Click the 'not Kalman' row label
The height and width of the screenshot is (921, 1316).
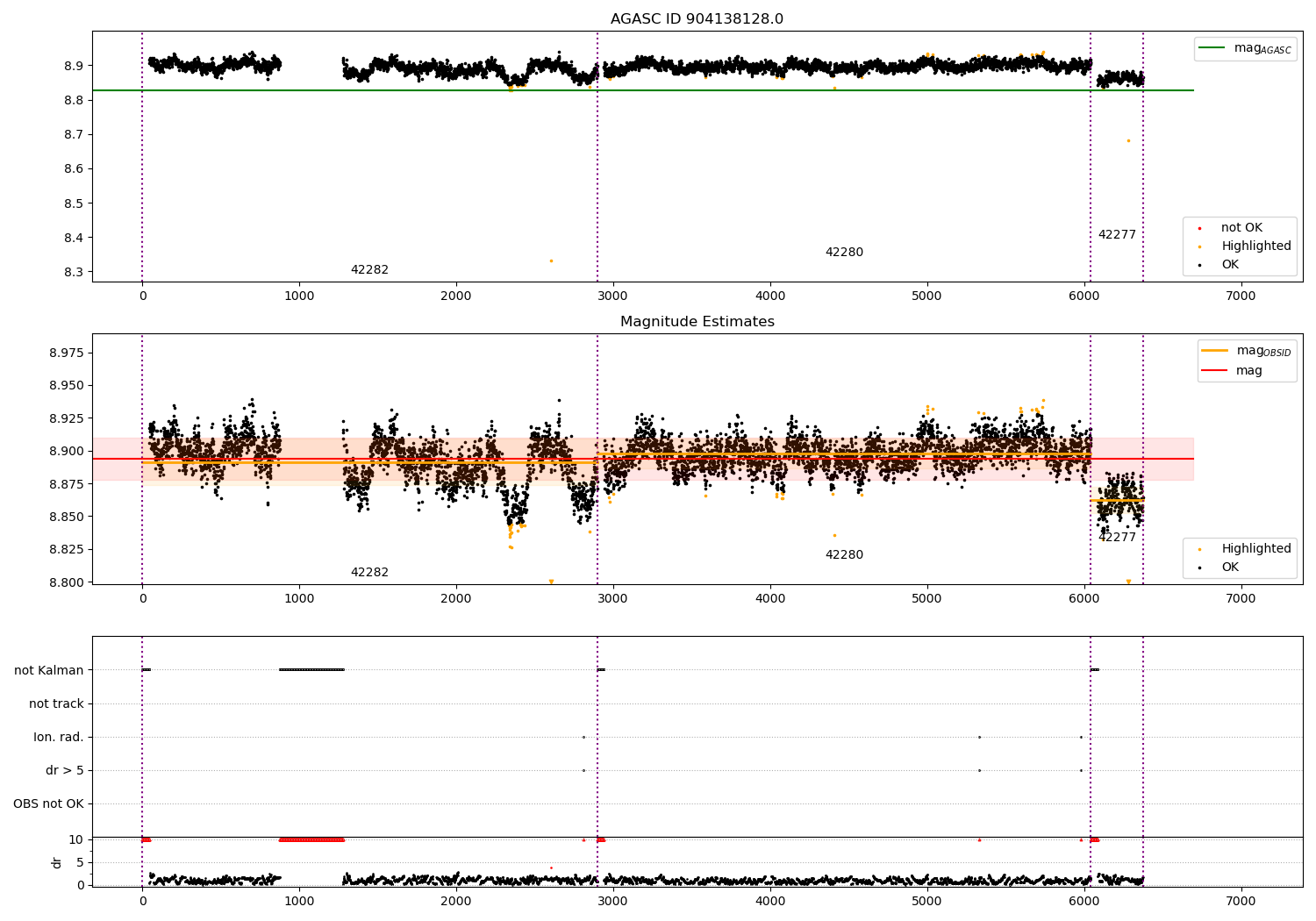49,670
